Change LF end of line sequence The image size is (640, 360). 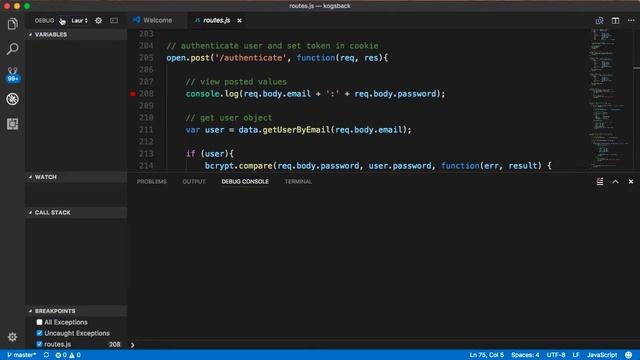576,355
